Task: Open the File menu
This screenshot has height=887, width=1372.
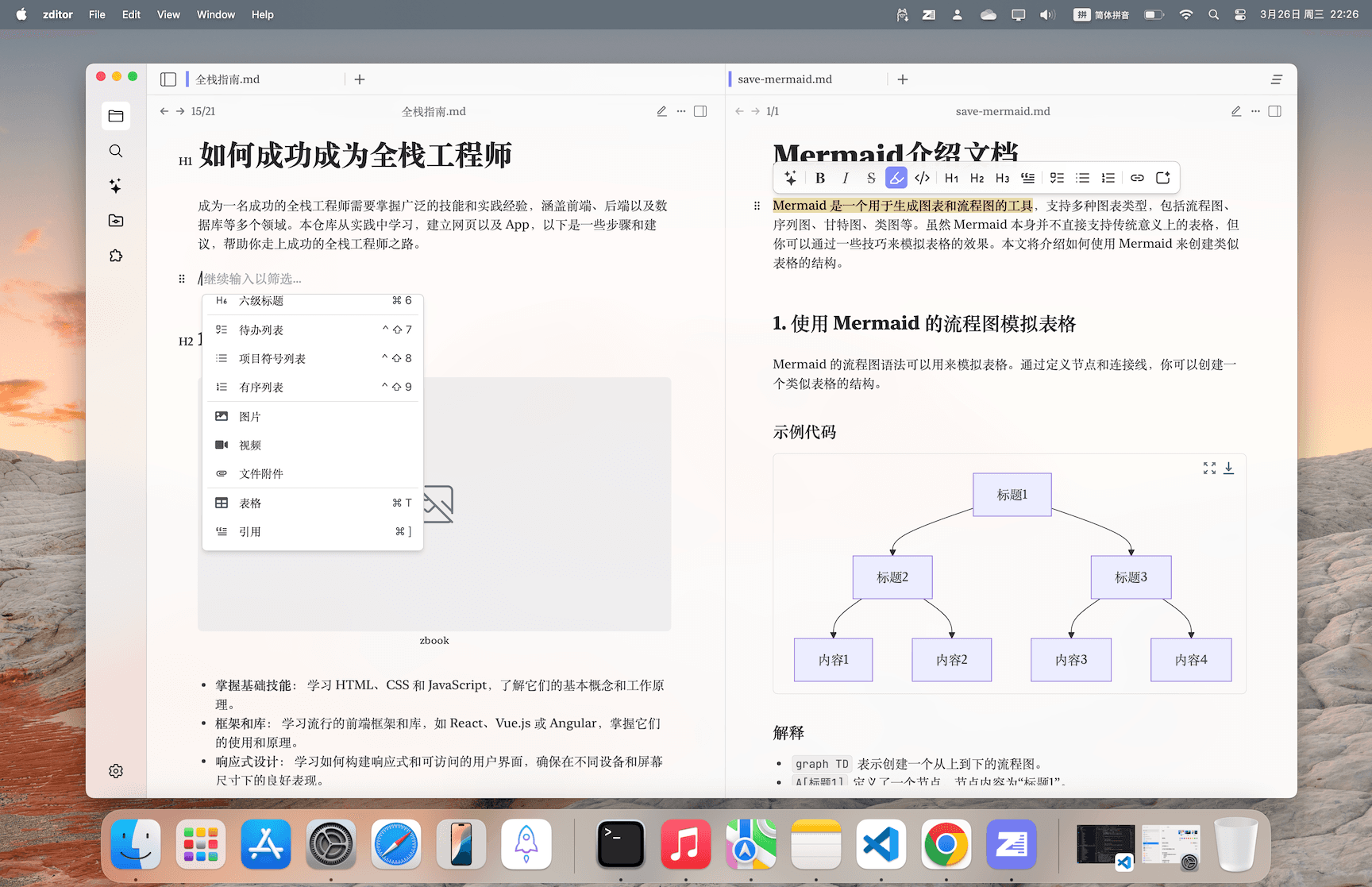Action: [97, 14]
